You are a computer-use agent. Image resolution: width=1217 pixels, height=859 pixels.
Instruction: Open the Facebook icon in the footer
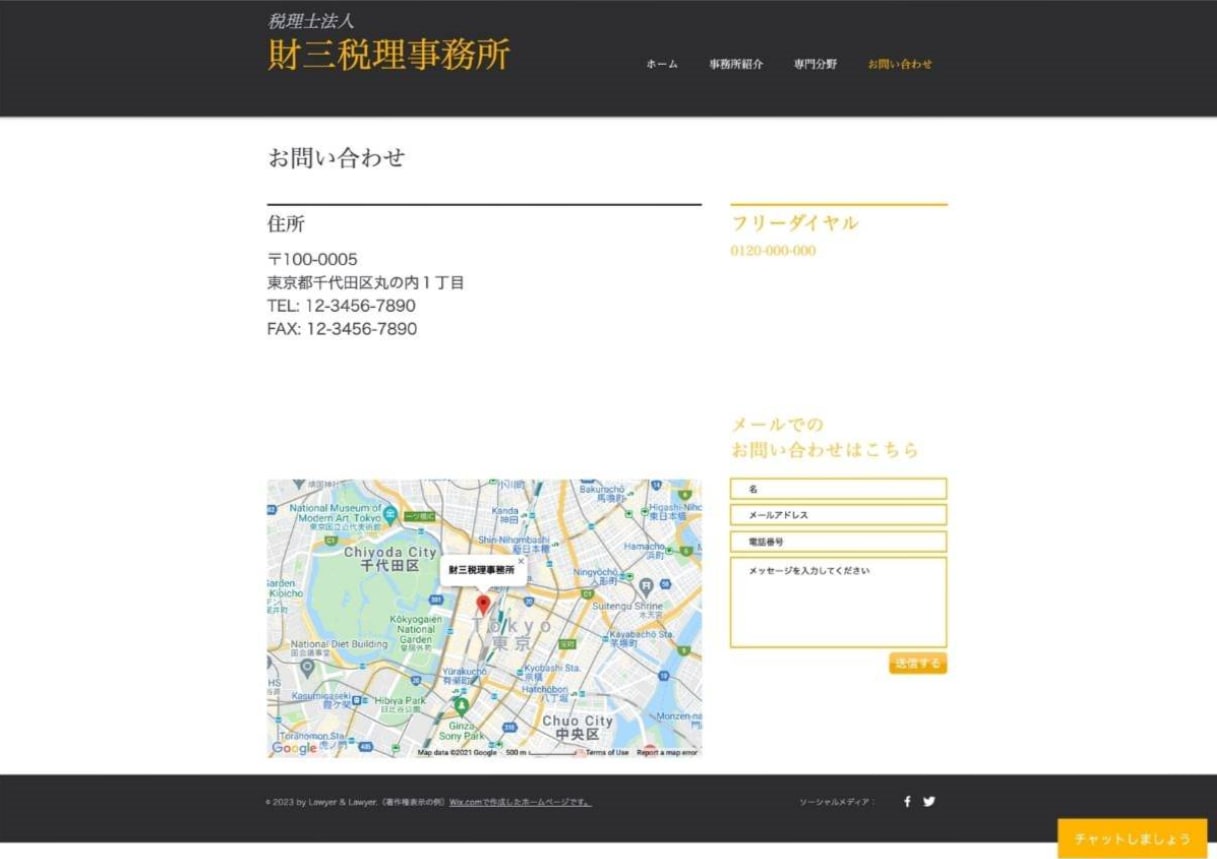(907, 801)
